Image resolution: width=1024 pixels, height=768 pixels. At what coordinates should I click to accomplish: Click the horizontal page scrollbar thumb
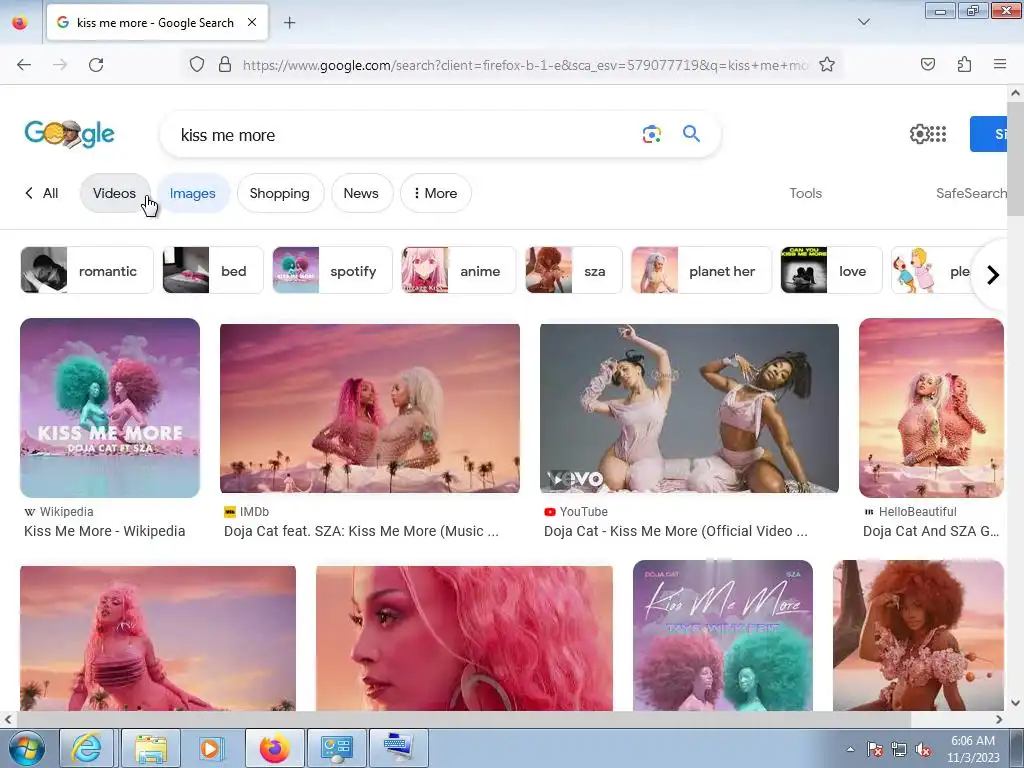click(x=462, y=719)
